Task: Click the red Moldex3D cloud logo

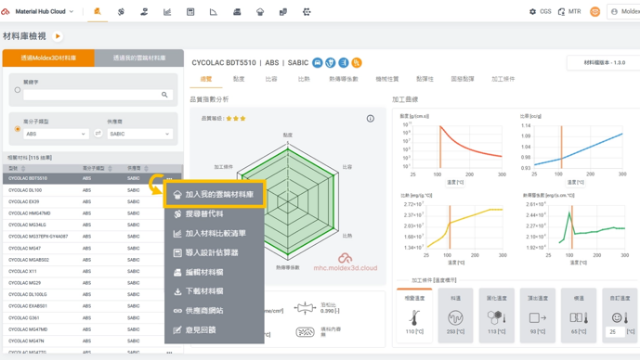Action: 6,11
